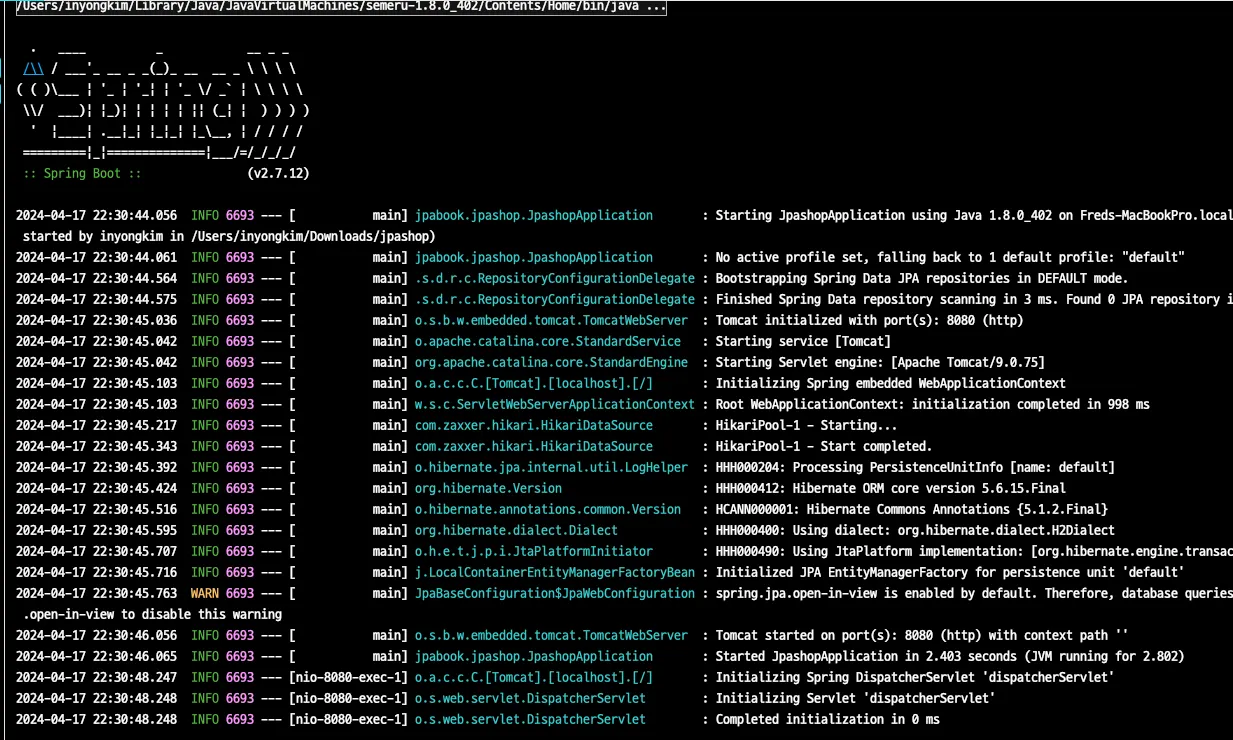Click "Initializing Servlet 'dispatcherServlet'" message
Screen dimensions: 1233x740
(x=855, y=698)
